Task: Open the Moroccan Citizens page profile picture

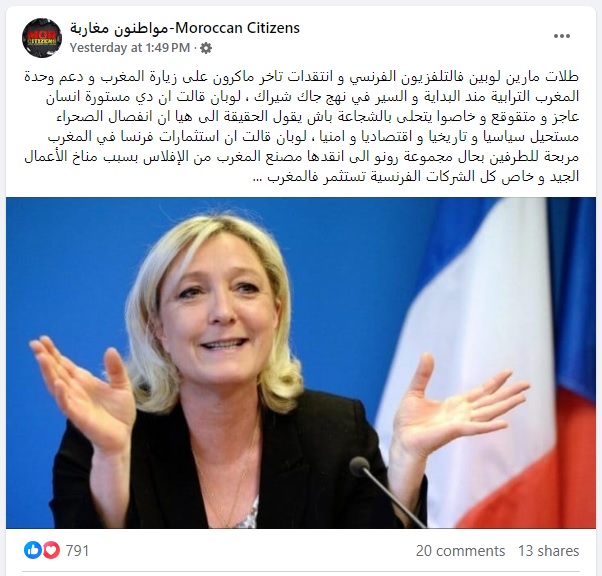Action: [x=42, y=38]
